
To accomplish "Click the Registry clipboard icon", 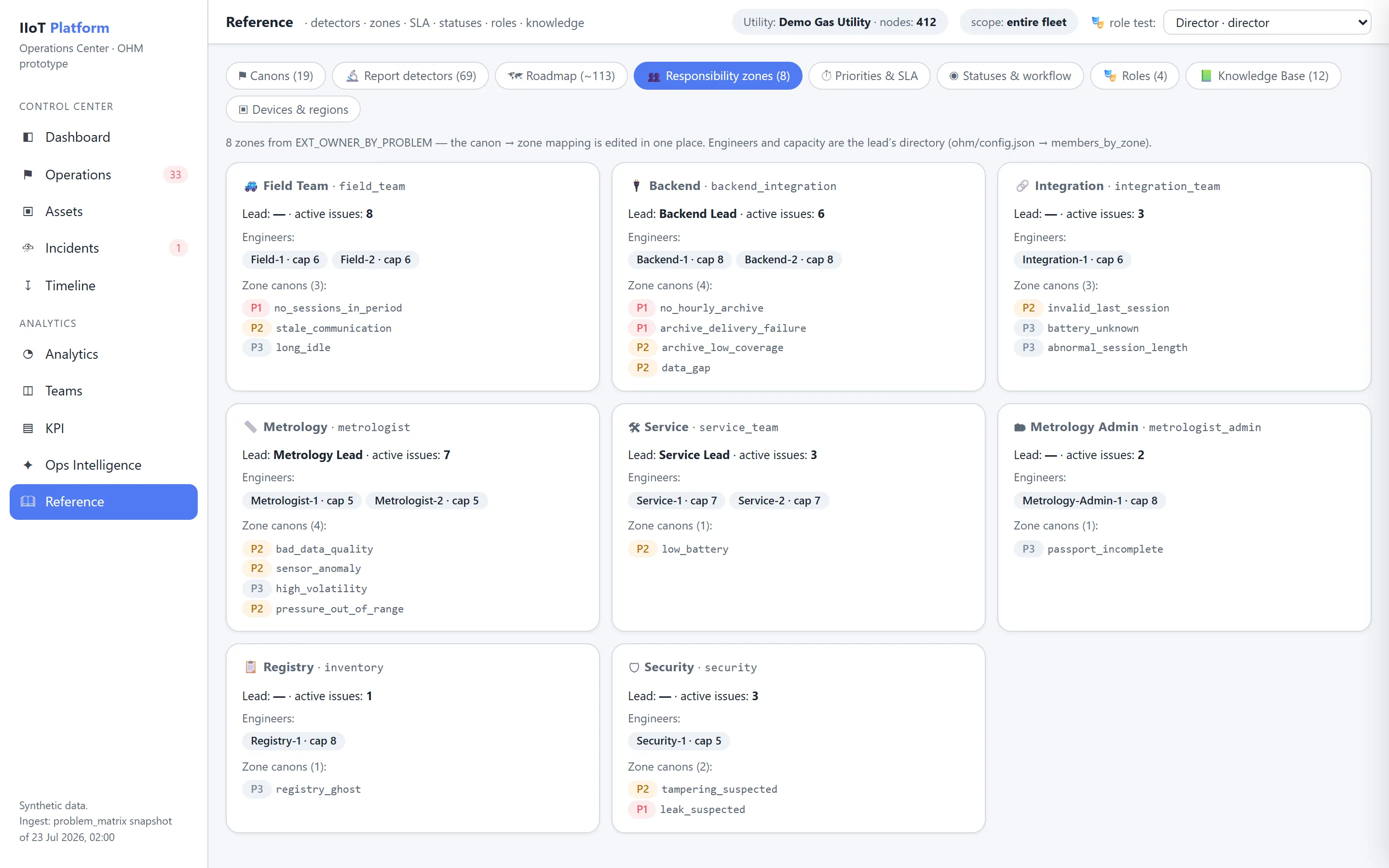I will pyautogui.click(x=251, y=667).
